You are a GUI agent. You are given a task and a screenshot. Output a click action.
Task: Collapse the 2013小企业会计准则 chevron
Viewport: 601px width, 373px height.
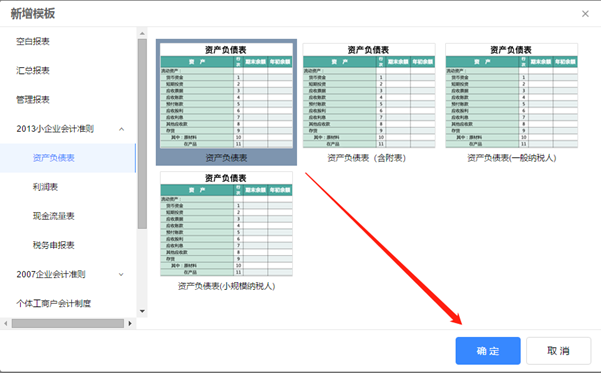pyautogui.click(x=122, y=129)
